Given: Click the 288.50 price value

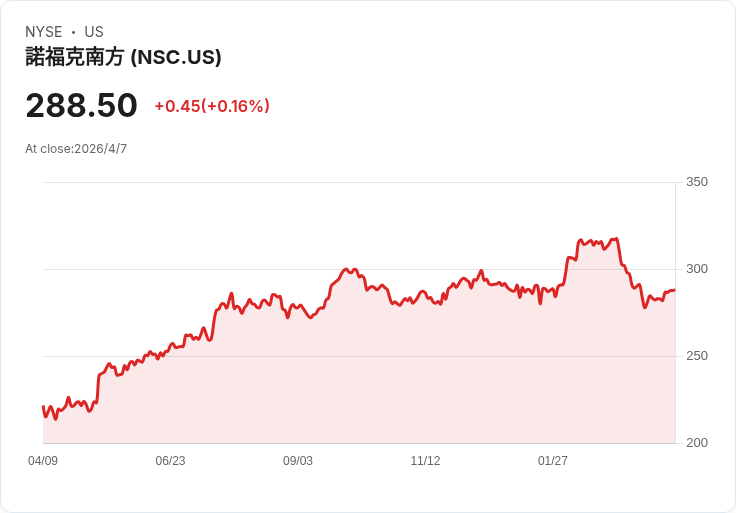Looking at the screenshot, I should (x=81, y=105).
